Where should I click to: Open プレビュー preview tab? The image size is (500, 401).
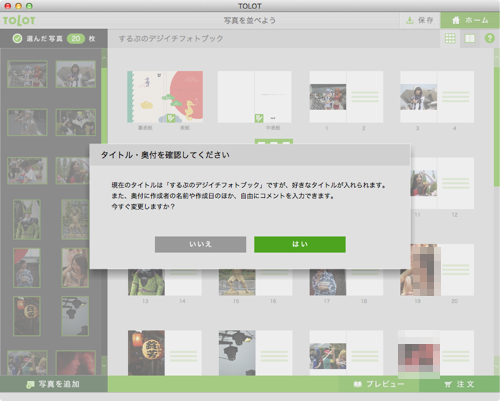[379, 384]
